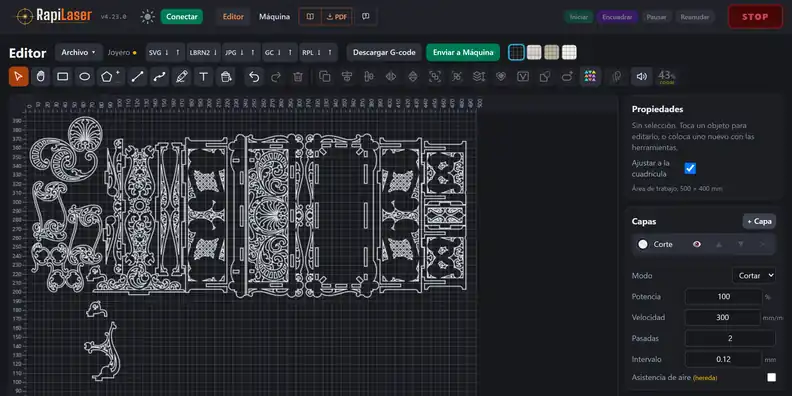
Task: Select the freehand Pencil tool
Action: [182, 77]
